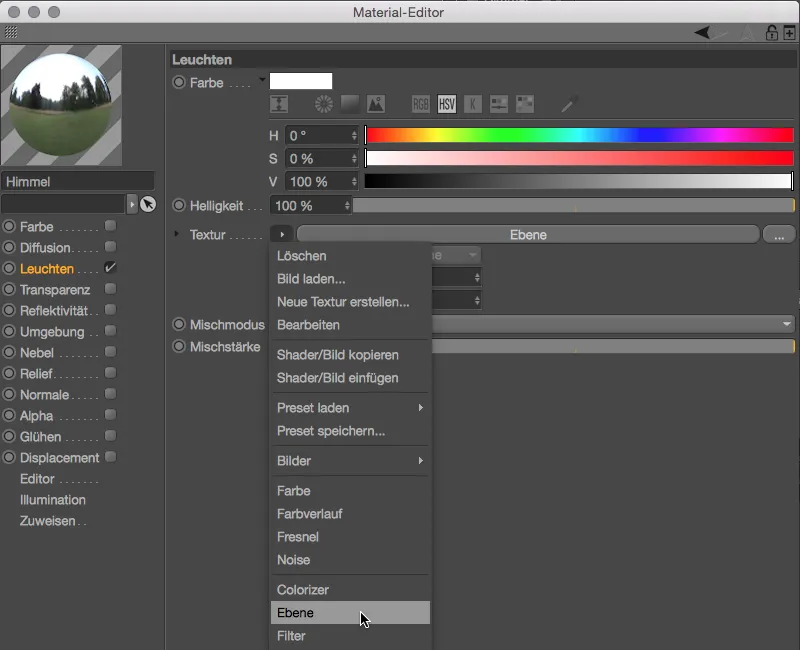800x650 pixels.
Task: Enable the Farbe channel checkbox
Action: pyautogui.click(x=110, y=226)
